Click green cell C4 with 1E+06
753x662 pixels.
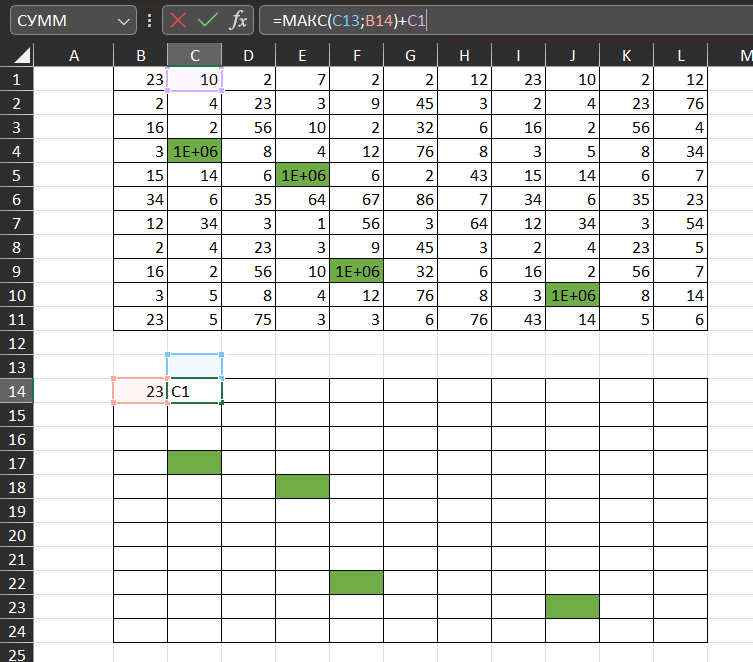tap(194, 151)
